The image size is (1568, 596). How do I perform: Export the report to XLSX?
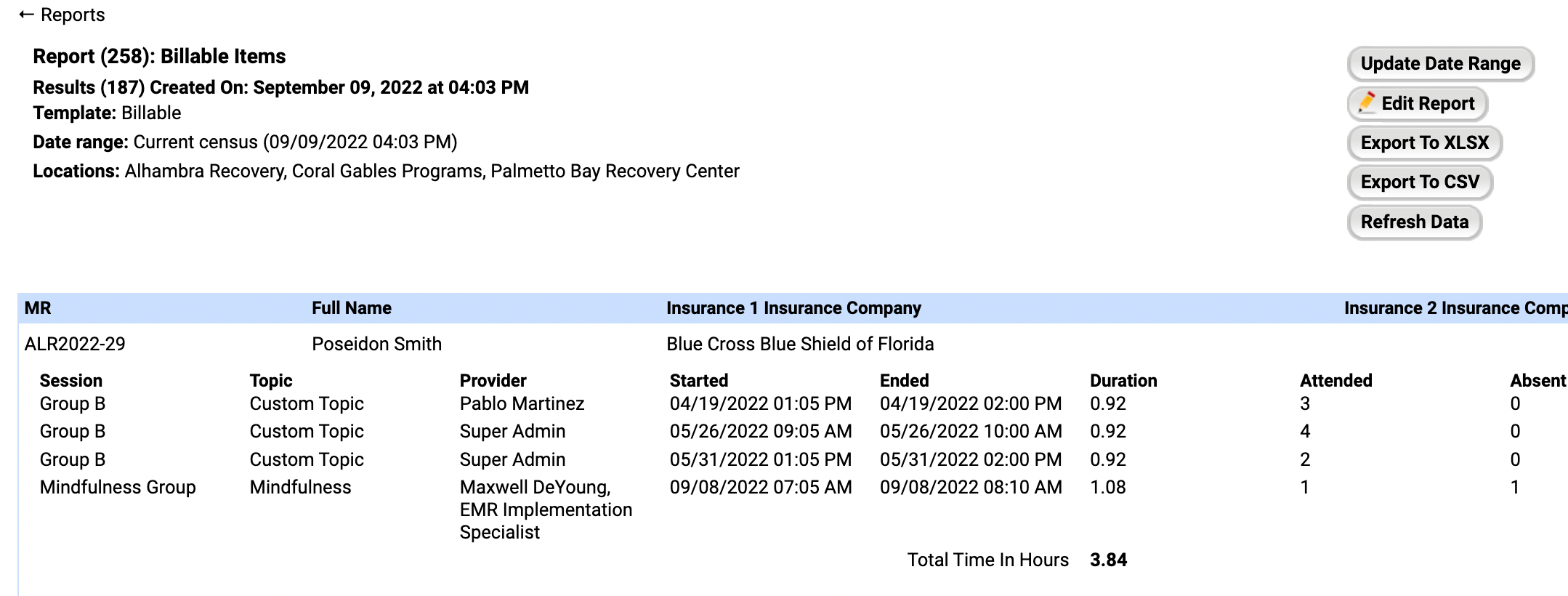1424,143
